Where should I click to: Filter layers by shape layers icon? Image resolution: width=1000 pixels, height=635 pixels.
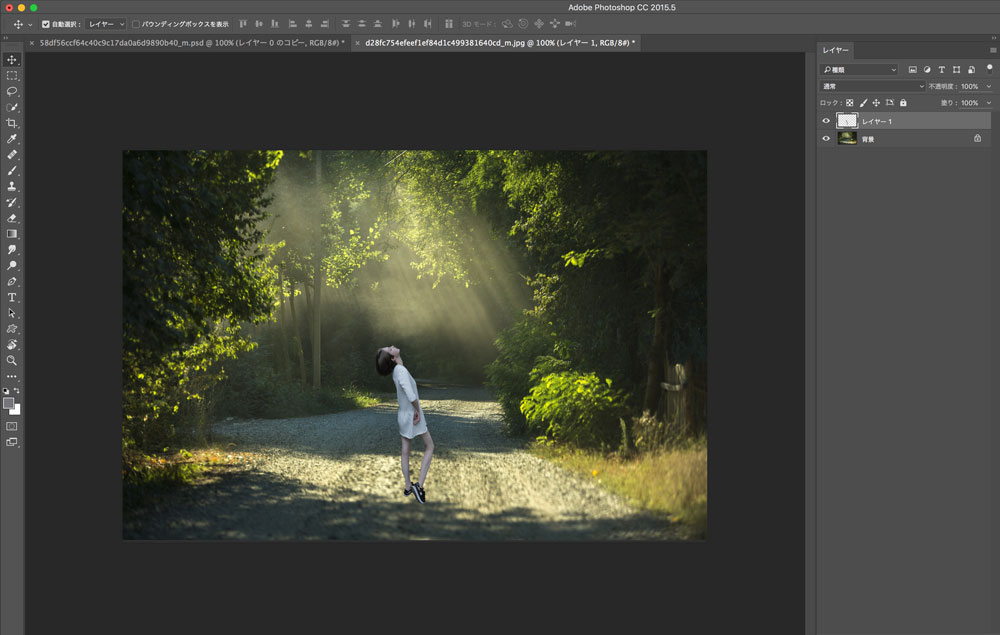pyautogui.click(x=956, y=69)
